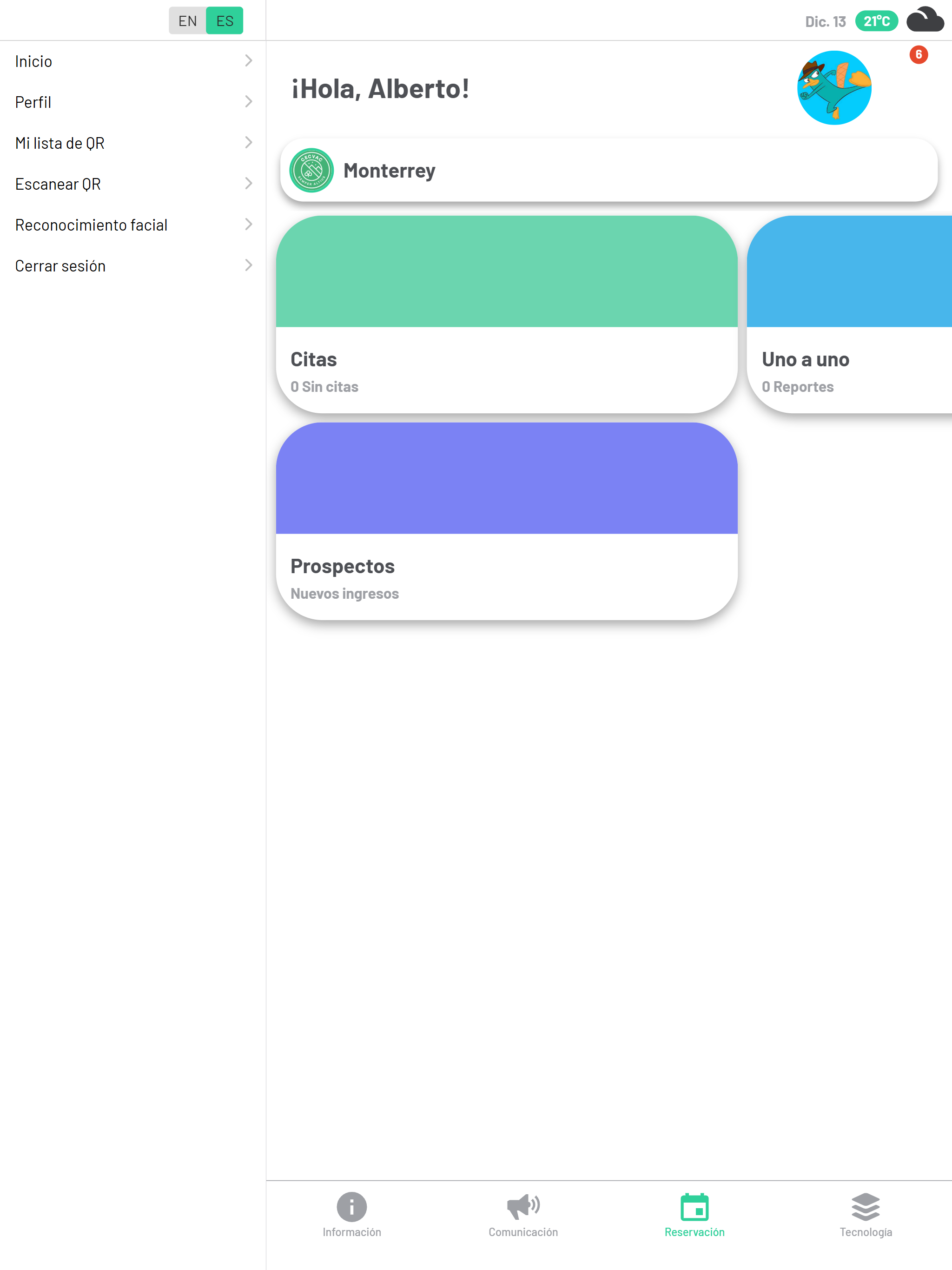Click the cloud weather icon
The width and height of the screenshot is (952, 1270).
(925, 20)
